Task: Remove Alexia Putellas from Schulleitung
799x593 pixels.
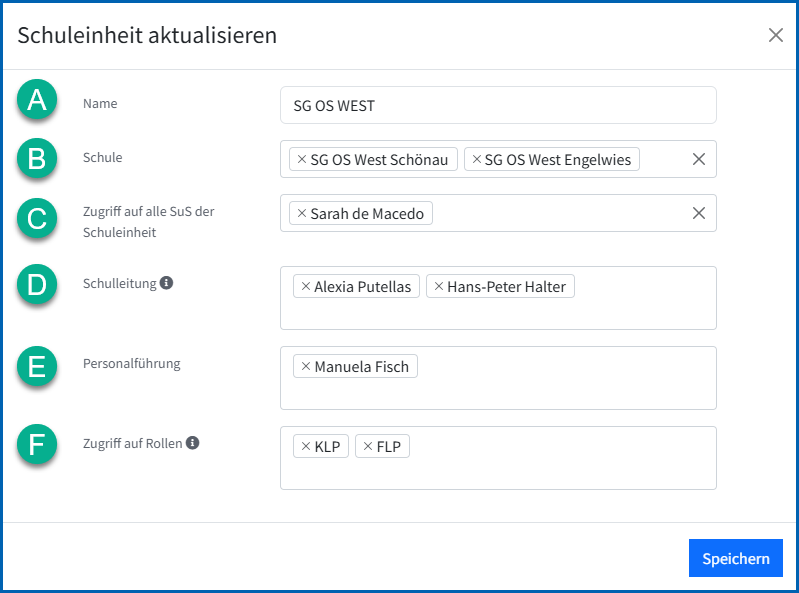Action: tap(306, 286)
